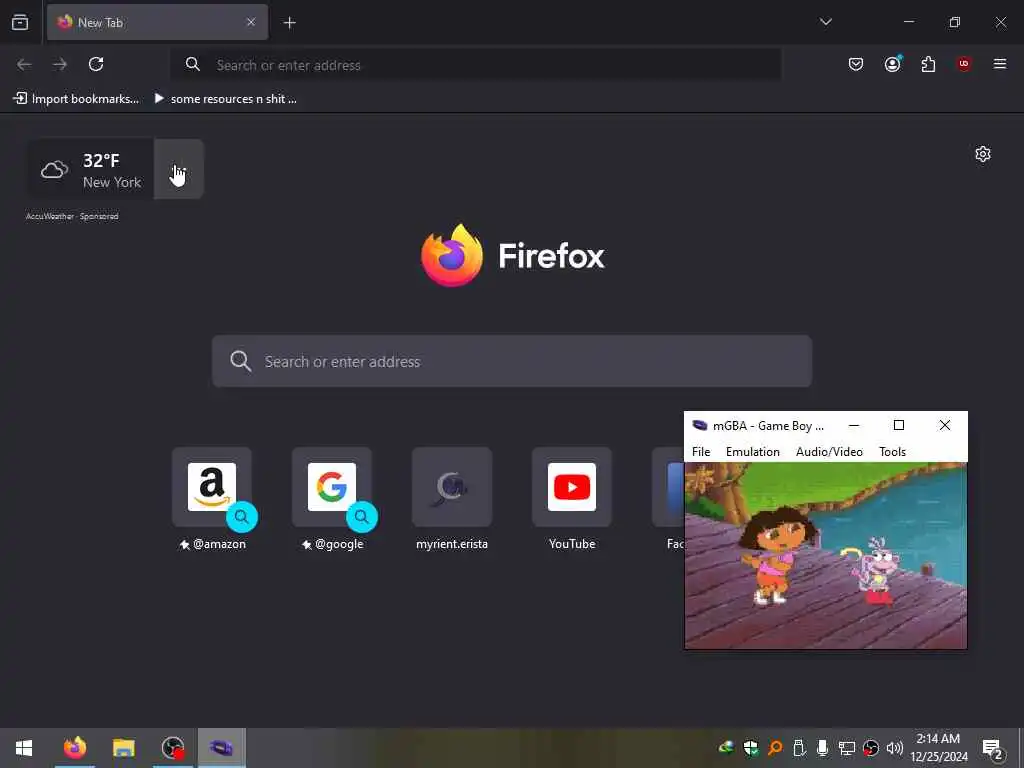Open a new tab with plus button
The width and height of the screenshot is (1024, 768).
coord(289,23)
